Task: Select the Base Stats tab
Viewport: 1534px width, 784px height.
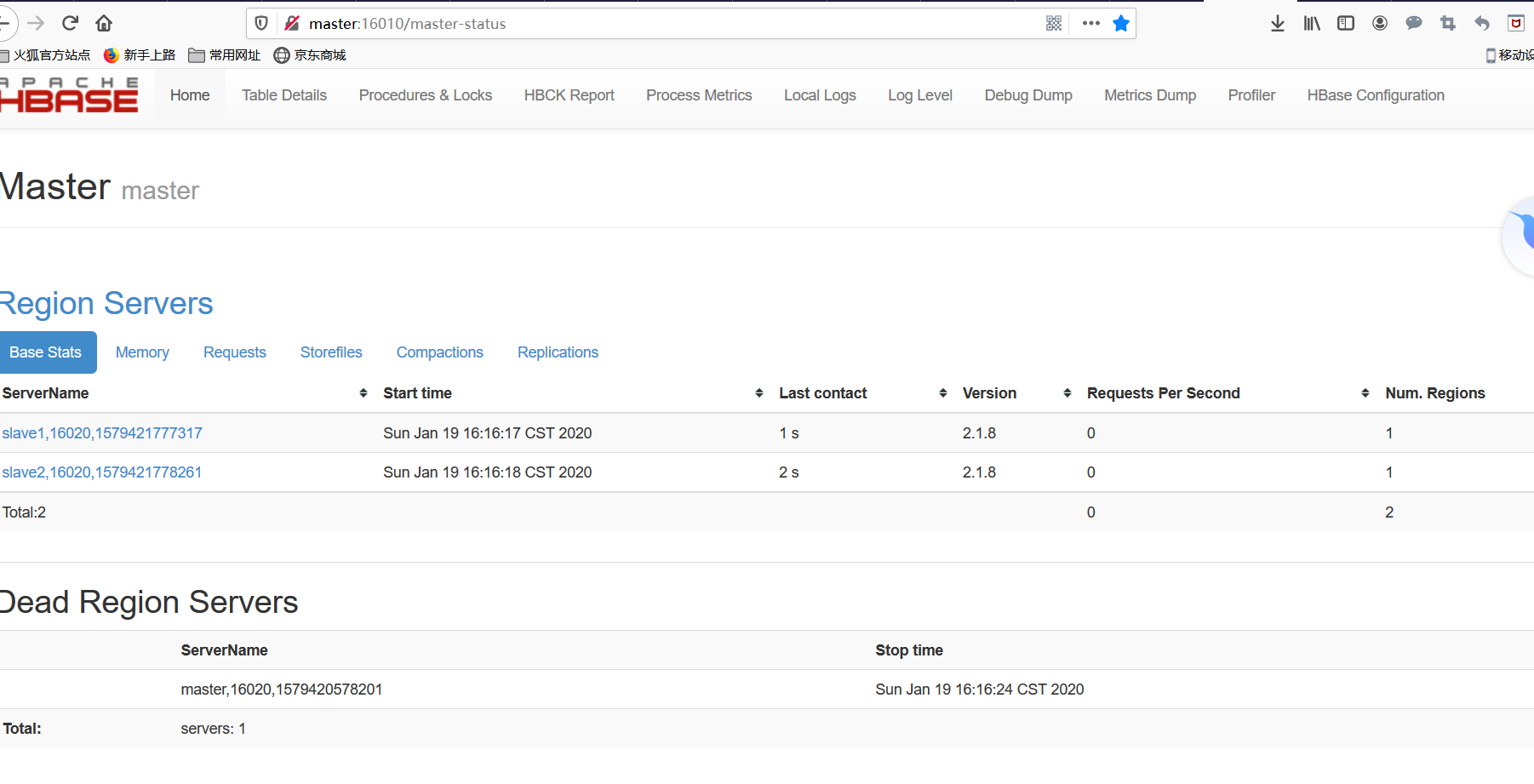Action: coord(46,352)
